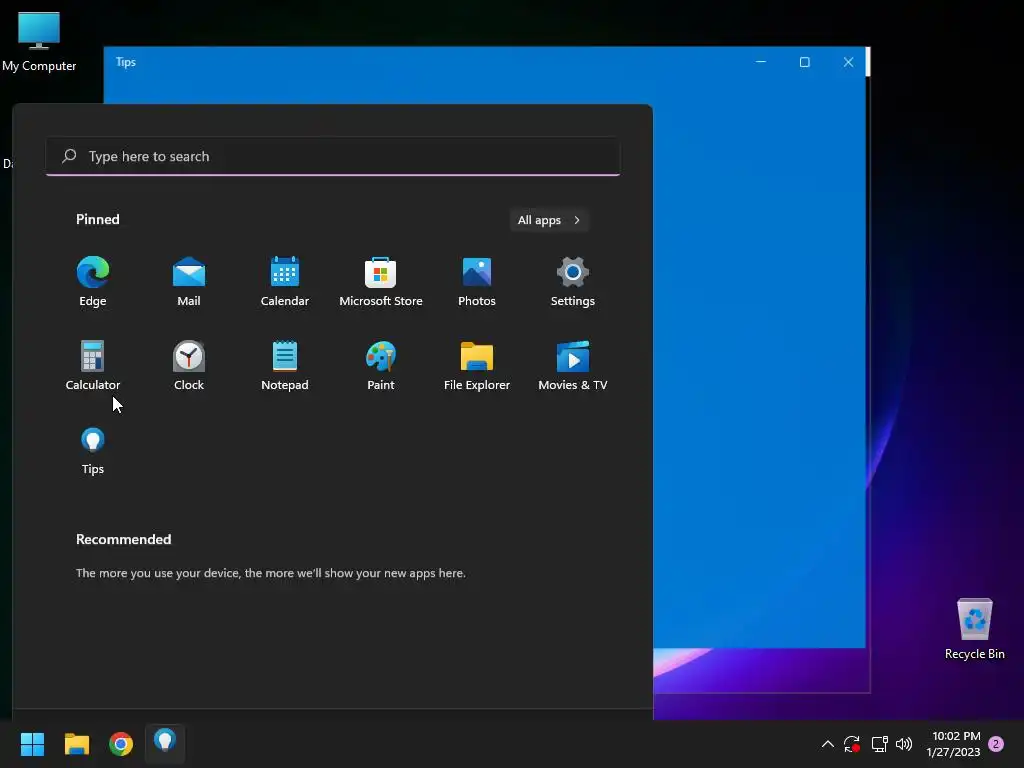
Task: Open the volume speaker tray icon
Action: [904, 744]
